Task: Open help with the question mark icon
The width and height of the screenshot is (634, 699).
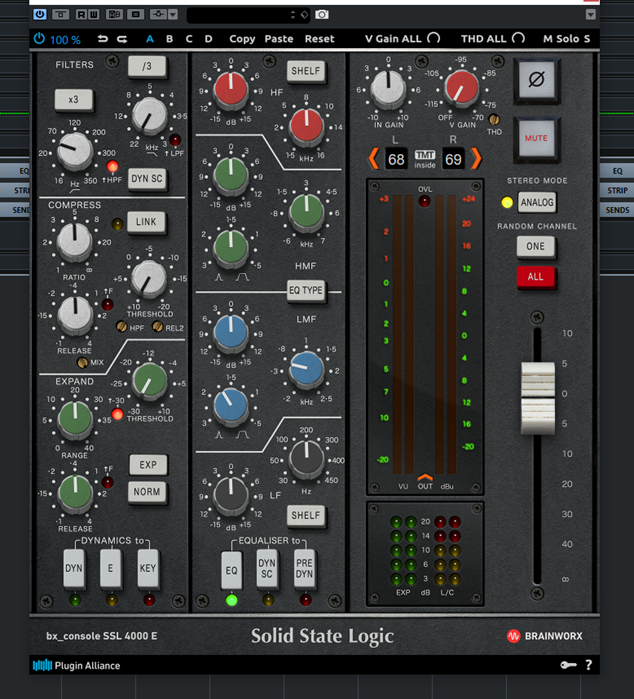Action: [588, 665]
